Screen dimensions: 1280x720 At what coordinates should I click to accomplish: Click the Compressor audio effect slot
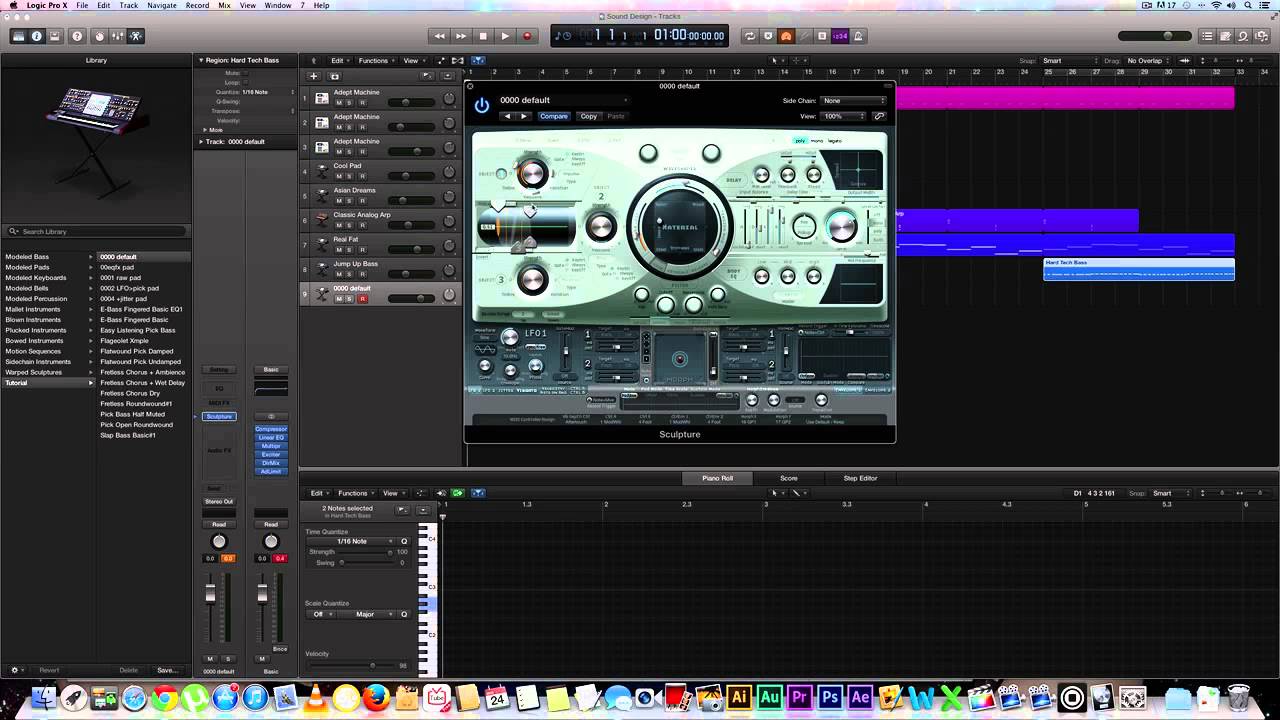click(271, 429)
